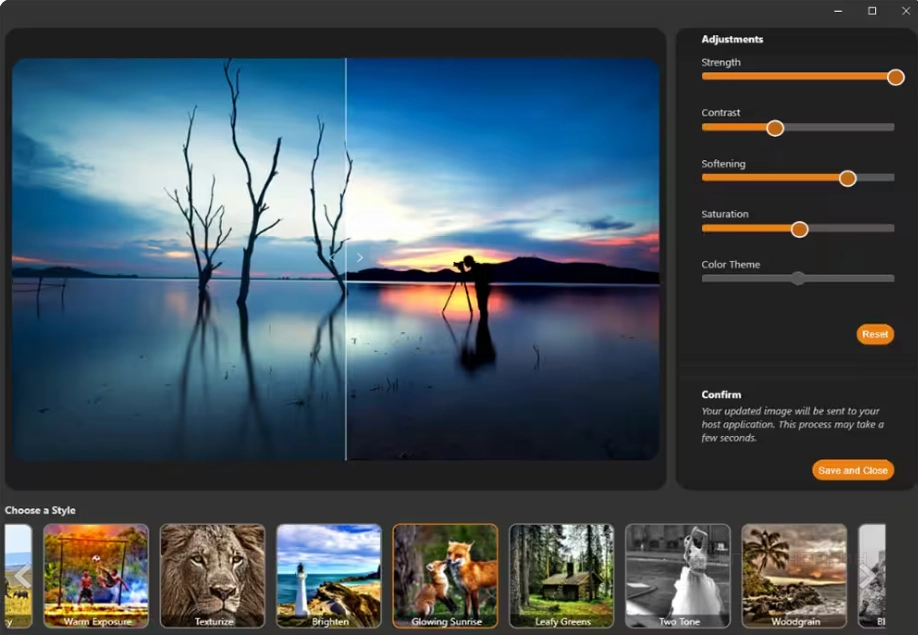Maximize the application window

click(872, 11)
